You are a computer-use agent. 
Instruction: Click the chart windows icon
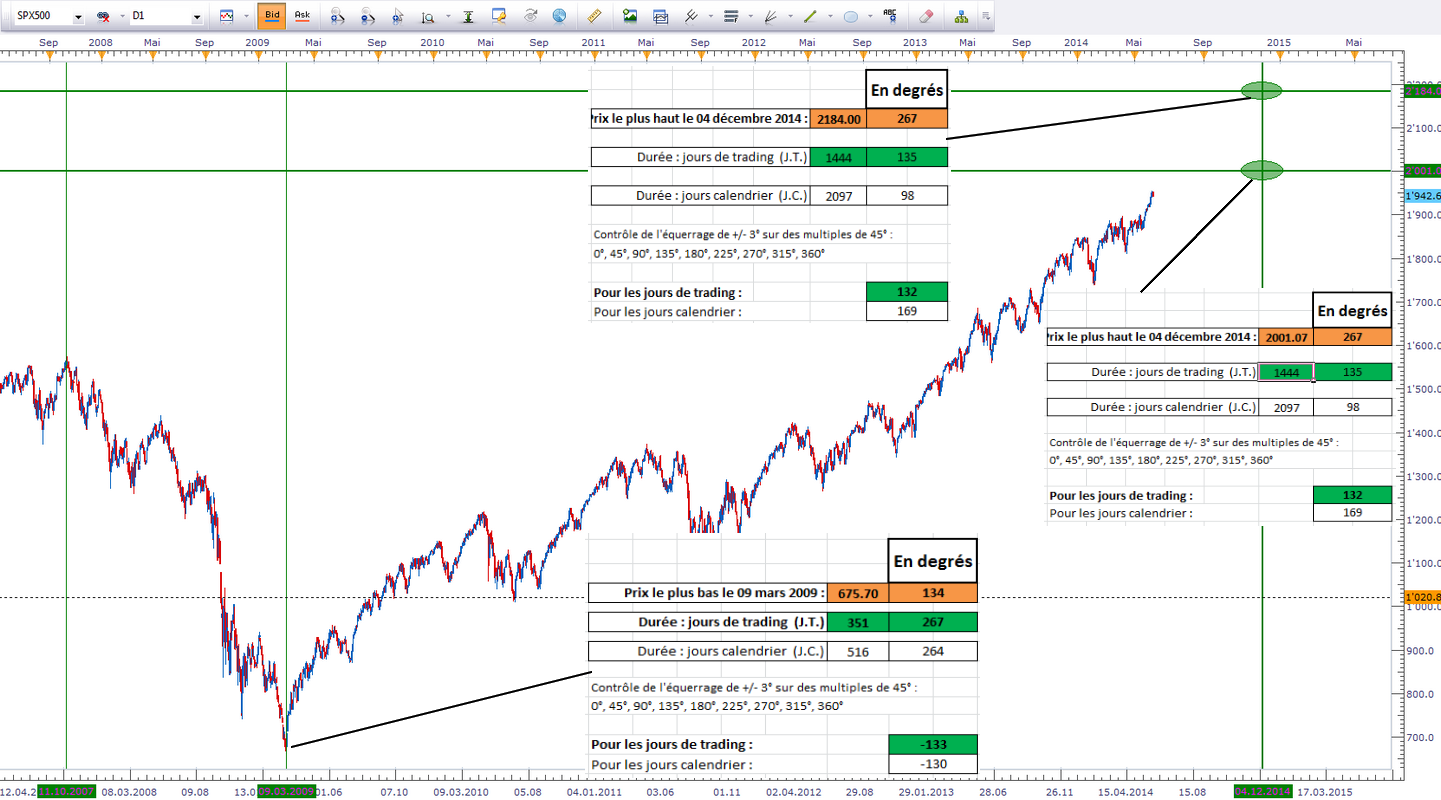[x=660, y=17]
